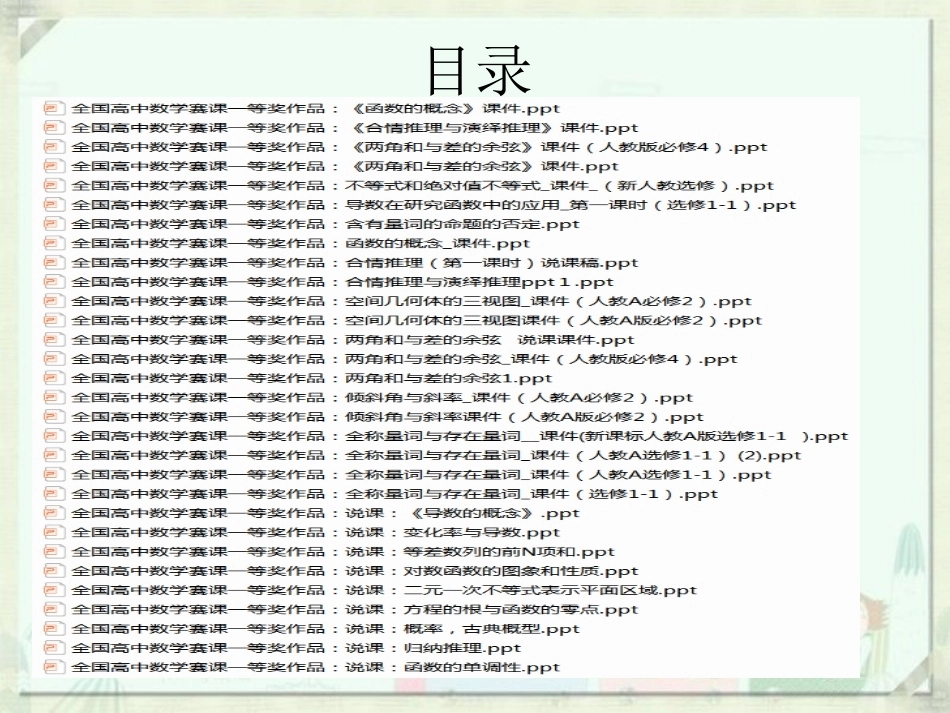The image size is (950, 713).
Task: Click the icon beside 说课：《导数的概念》.ppt
Action: tap(53, 513)
